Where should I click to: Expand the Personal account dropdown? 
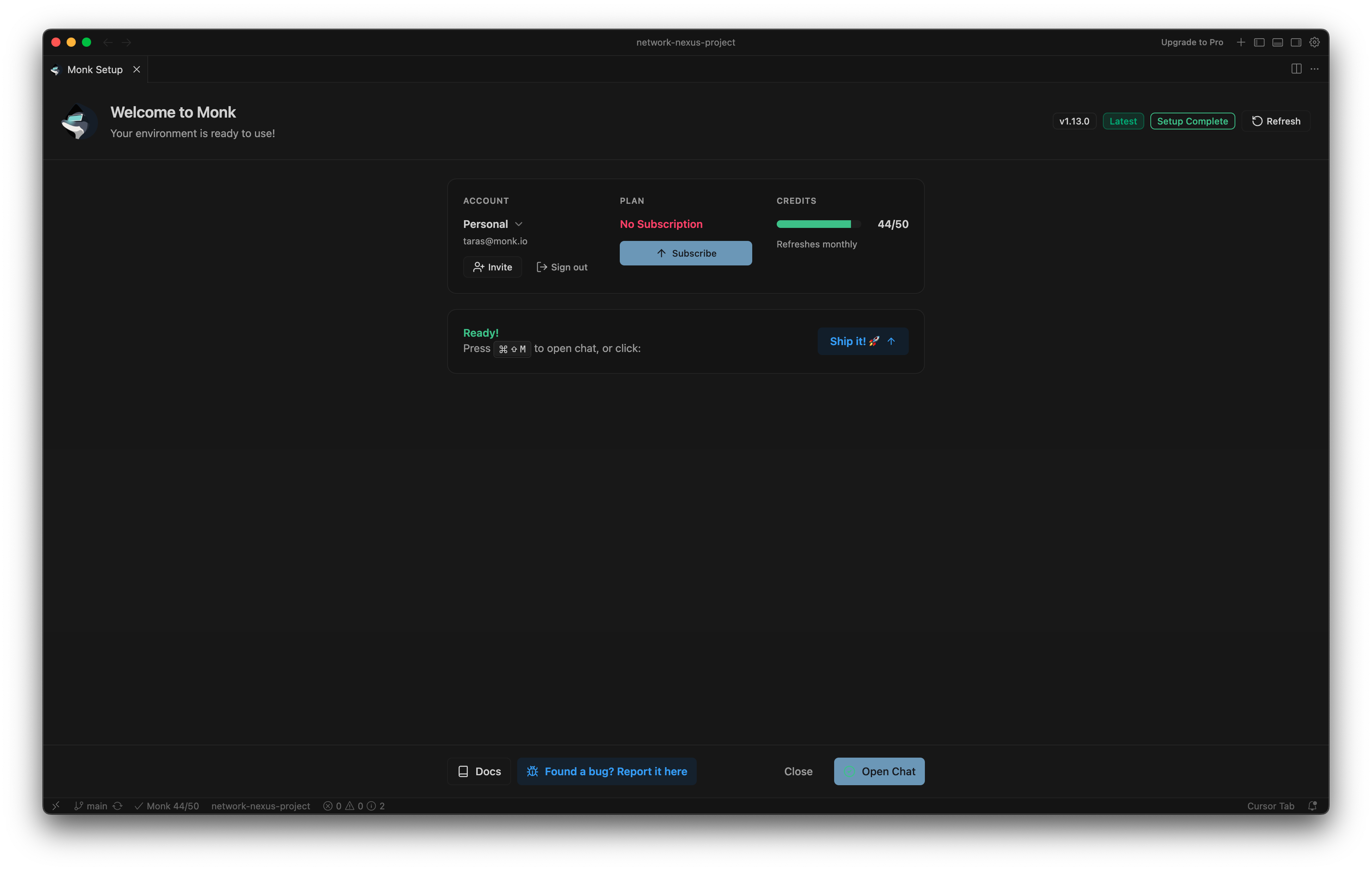coord(493,224)
